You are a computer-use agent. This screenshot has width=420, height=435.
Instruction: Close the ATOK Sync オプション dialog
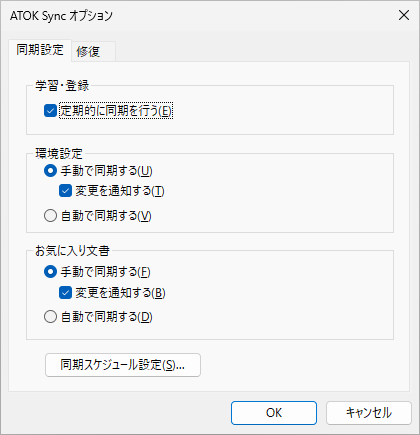click(x=404, y=15)
